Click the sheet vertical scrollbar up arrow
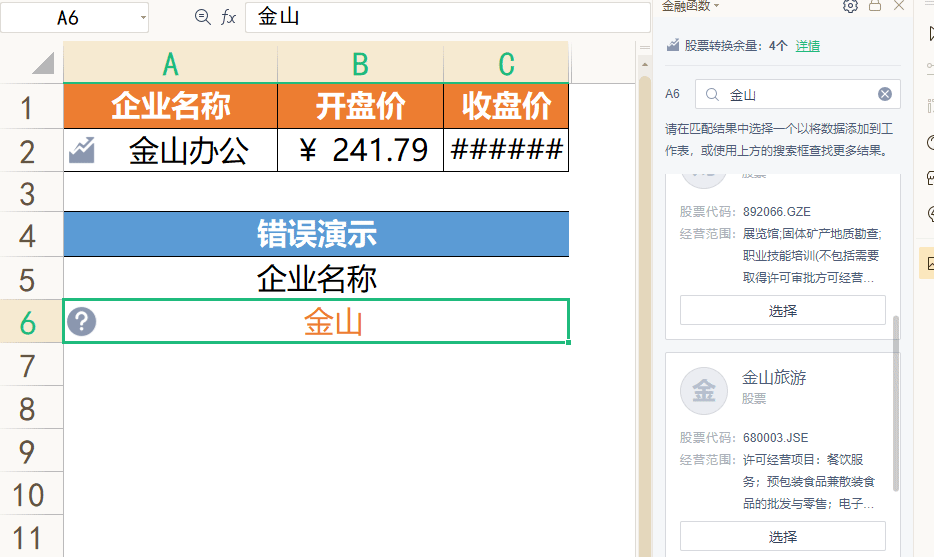This screenshot has width=934, height=557. click(645, 64)
